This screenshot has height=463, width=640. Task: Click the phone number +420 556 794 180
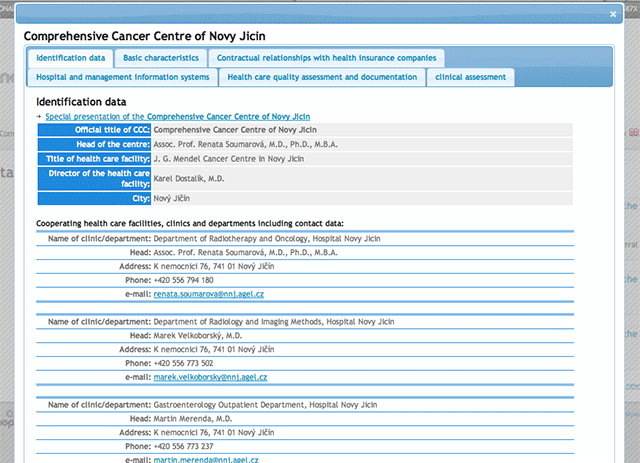183,280
